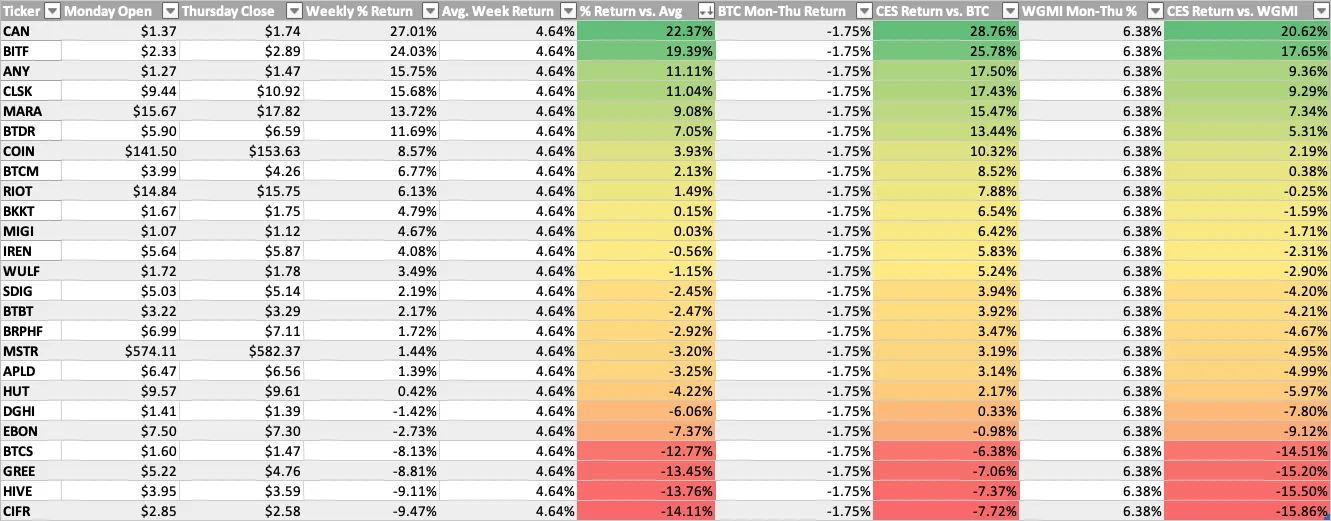Screen dimensions: 1331x521
Task: Expand Avg. Week Return filter arrow
Action: [x=567, y=11]
